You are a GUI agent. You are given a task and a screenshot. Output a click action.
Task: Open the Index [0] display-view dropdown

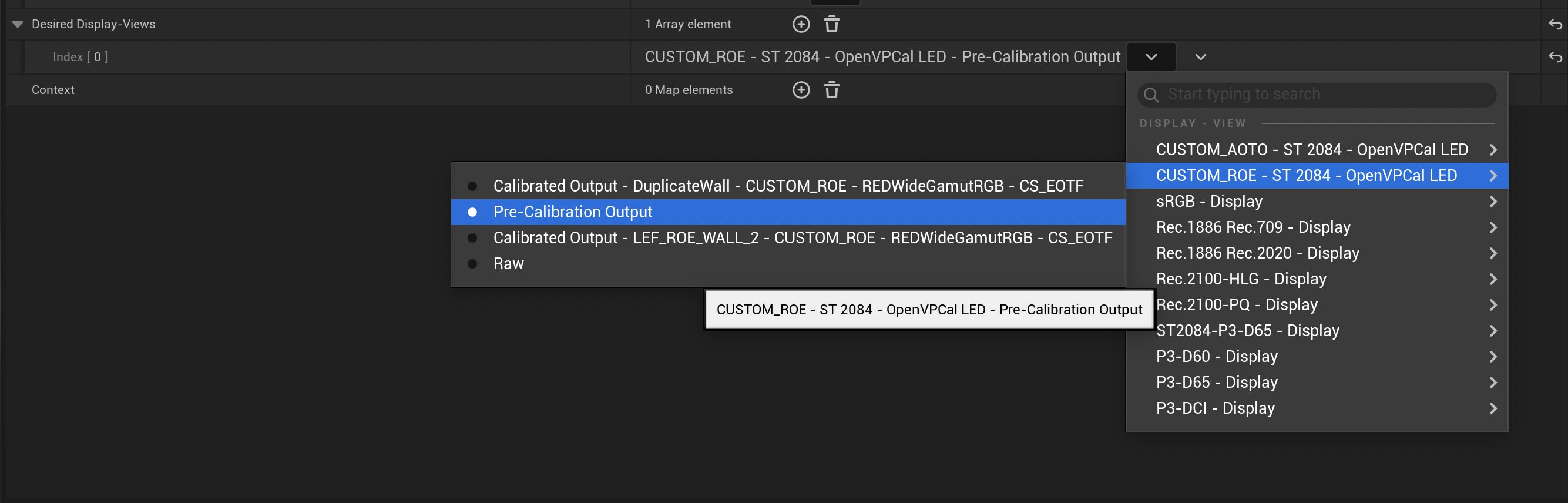click(1151, 57)
